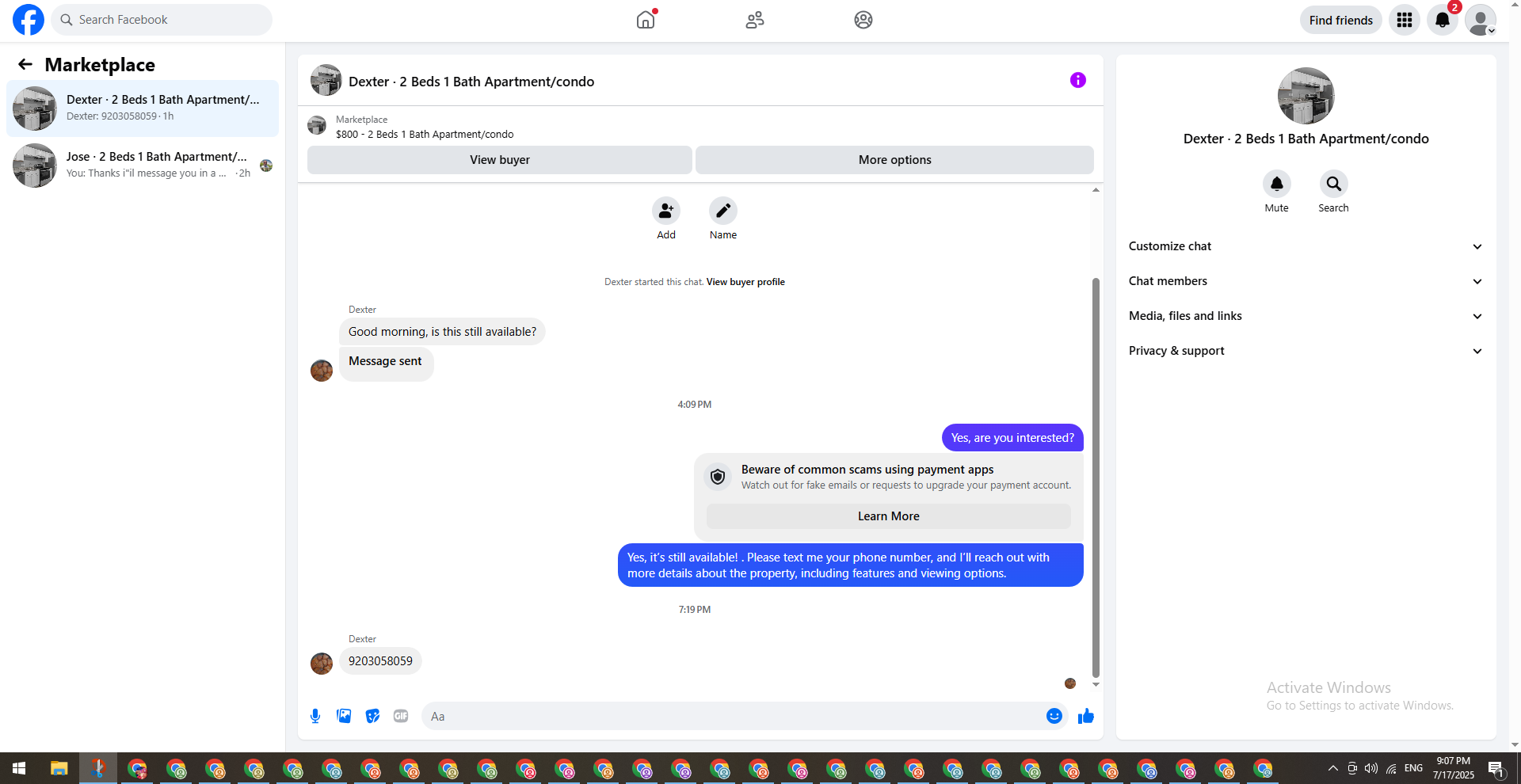Screen dimensions: 1521x784
Task: Expand Customize chat section
Action: click(1306, 246)
